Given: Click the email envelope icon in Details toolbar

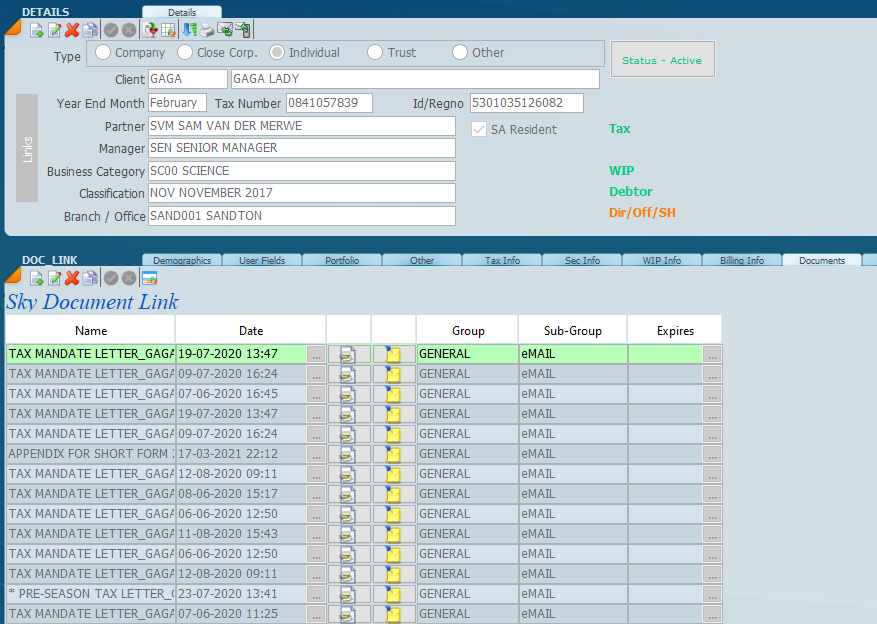Looking at the screenshot, I should 224,30.
